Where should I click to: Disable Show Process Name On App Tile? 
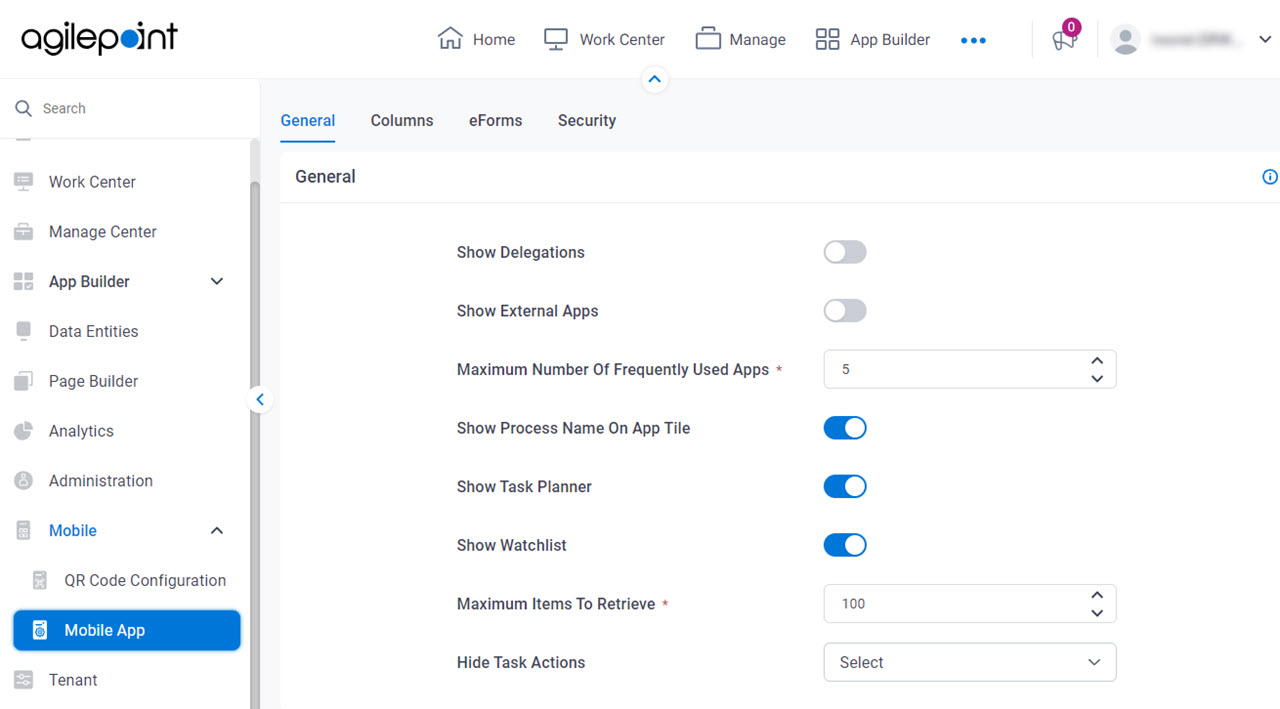click(x=845, y=428)
